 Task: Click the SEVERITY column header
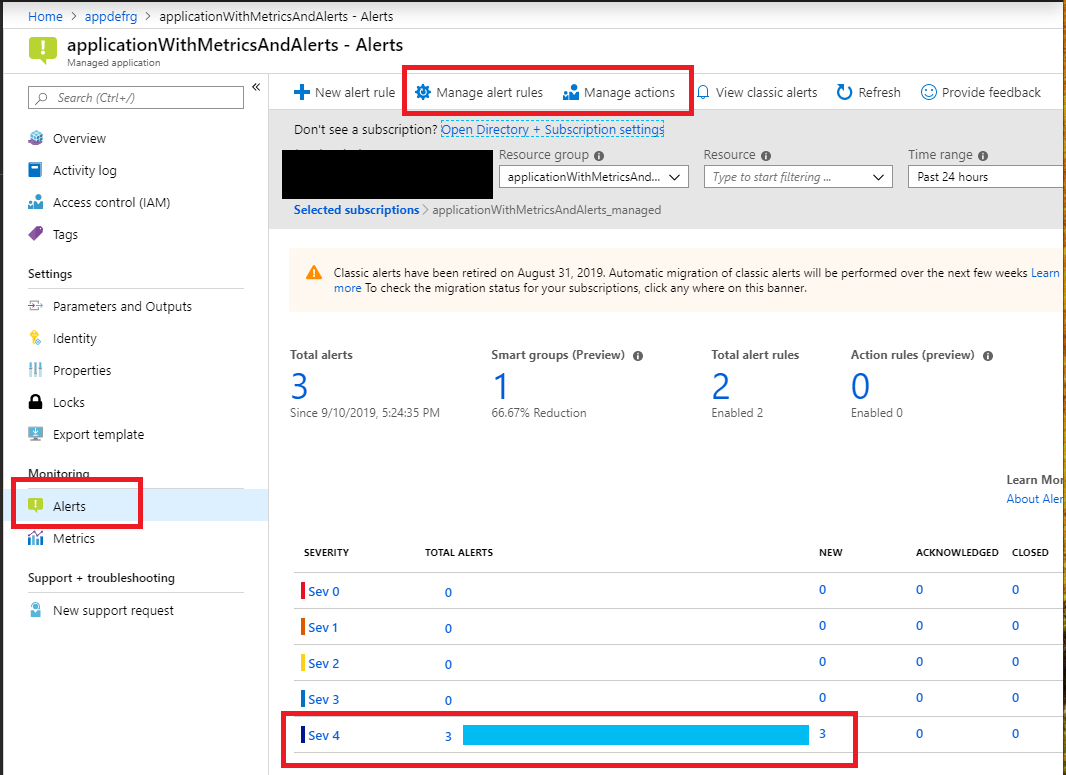click(326, 552)
